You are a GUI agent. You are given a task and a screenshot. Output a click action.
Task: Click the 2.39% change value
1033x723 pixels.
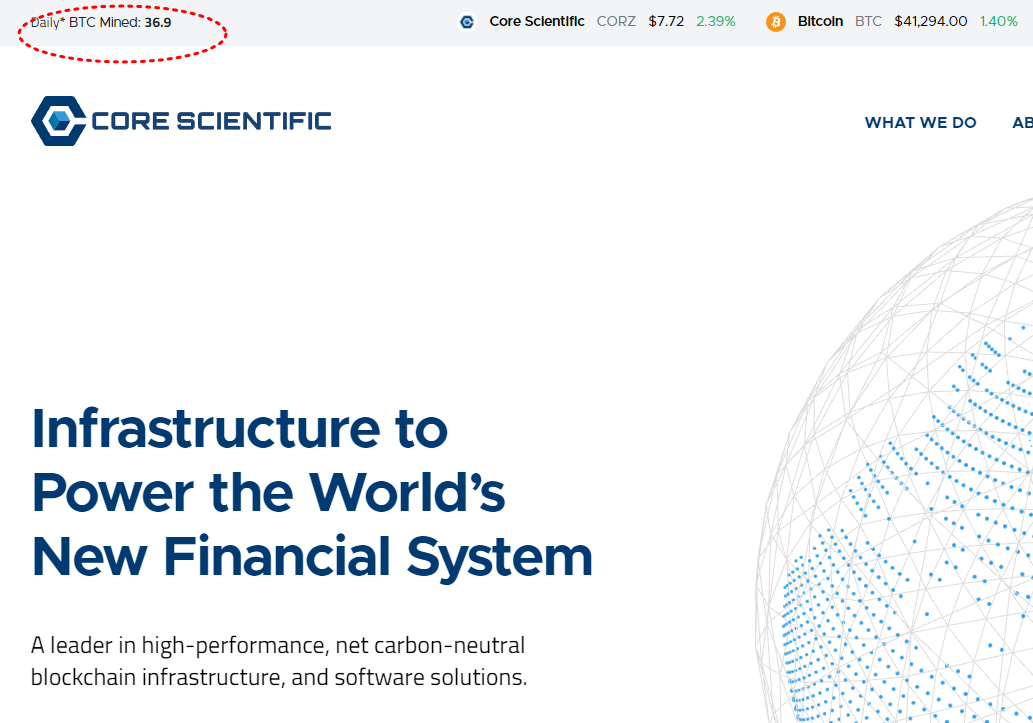[x=715, y=21]
